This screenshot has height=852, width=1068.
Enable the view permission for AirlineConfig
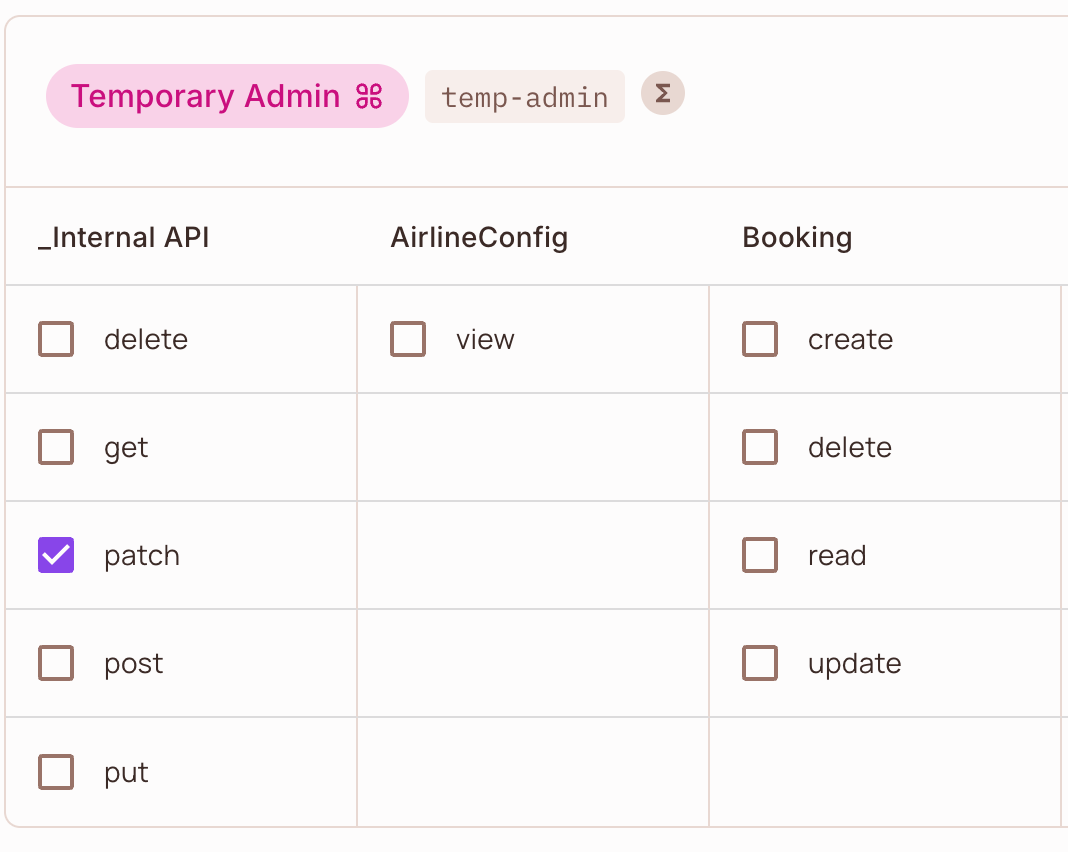[408, 339]
